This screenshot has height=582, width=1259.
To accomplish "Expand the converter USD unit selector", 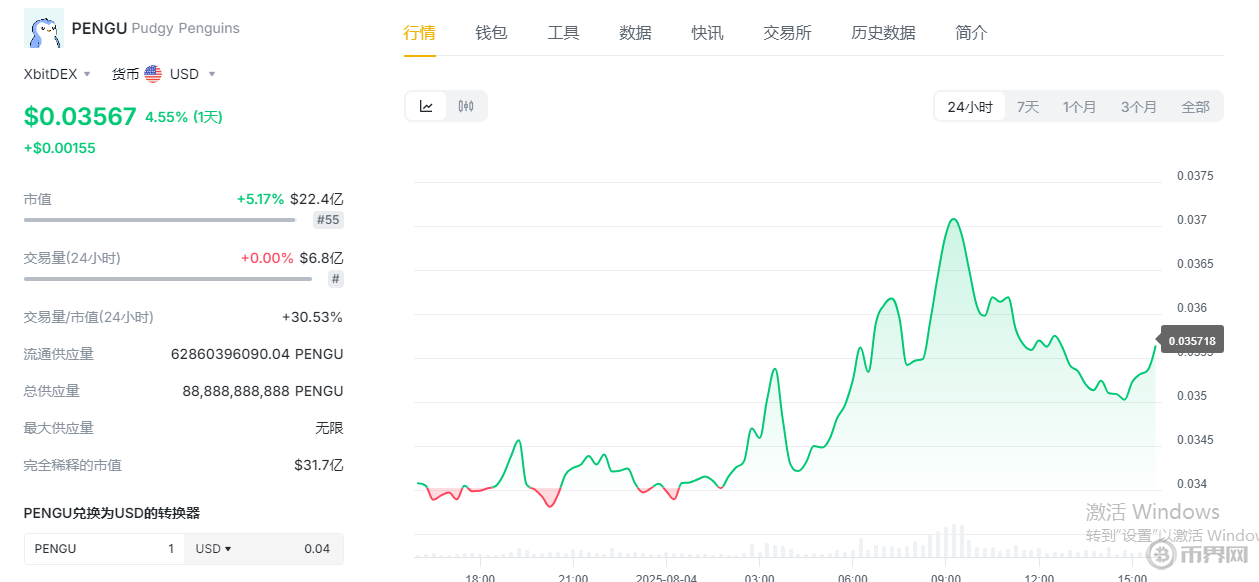I will tap(213, 548).
